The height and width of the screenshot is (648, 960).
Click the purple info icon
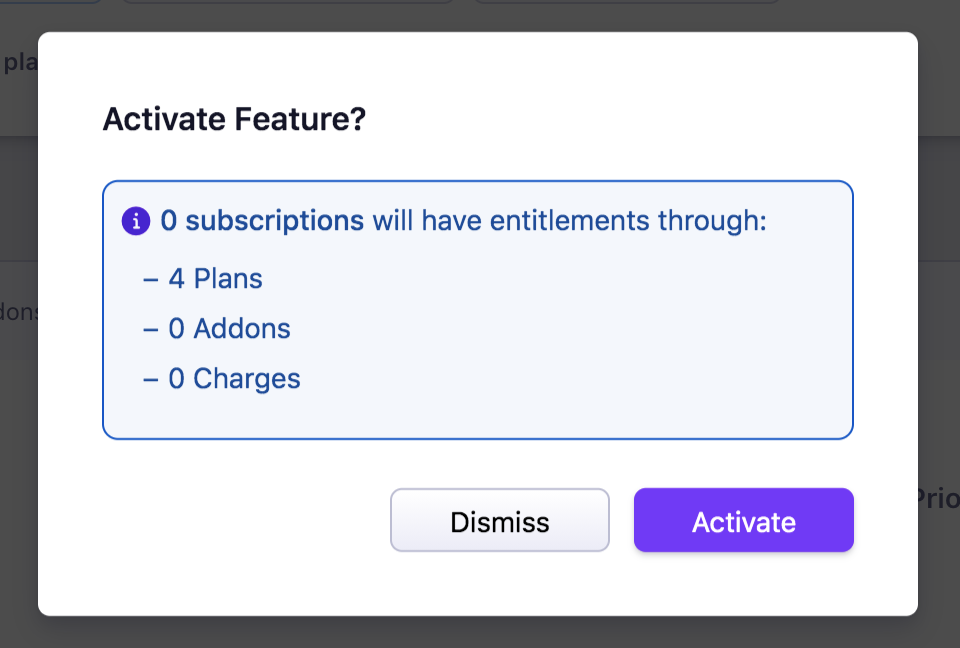click(x=135, y=221)
